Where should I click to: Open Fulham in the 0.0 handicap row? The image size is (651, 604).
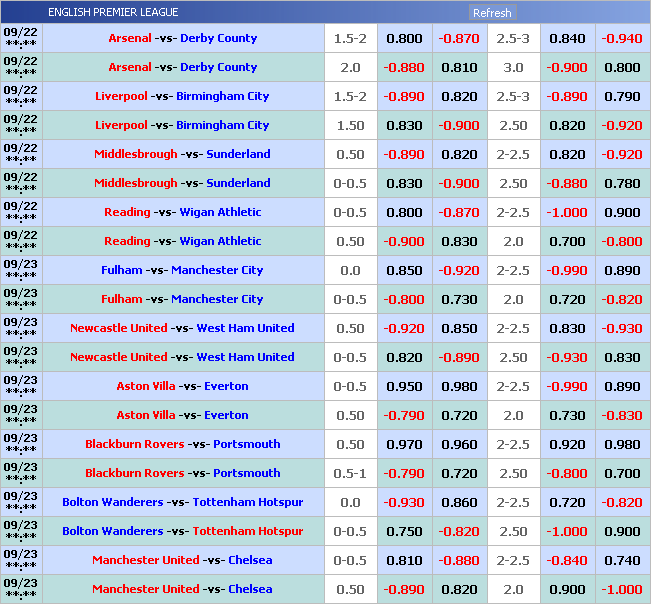click(x=122, y=270)
